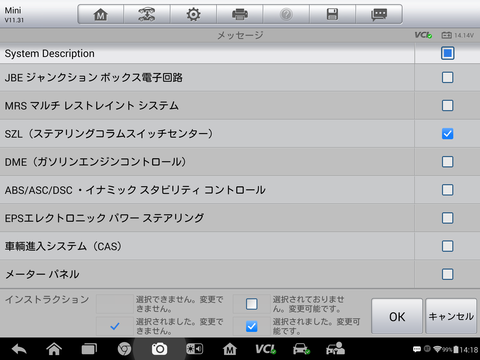This screenshot has height=360, width=480.
Task: Select the EPSエレクトロニック パワー ステアリング text
Action: click(104, 218)
